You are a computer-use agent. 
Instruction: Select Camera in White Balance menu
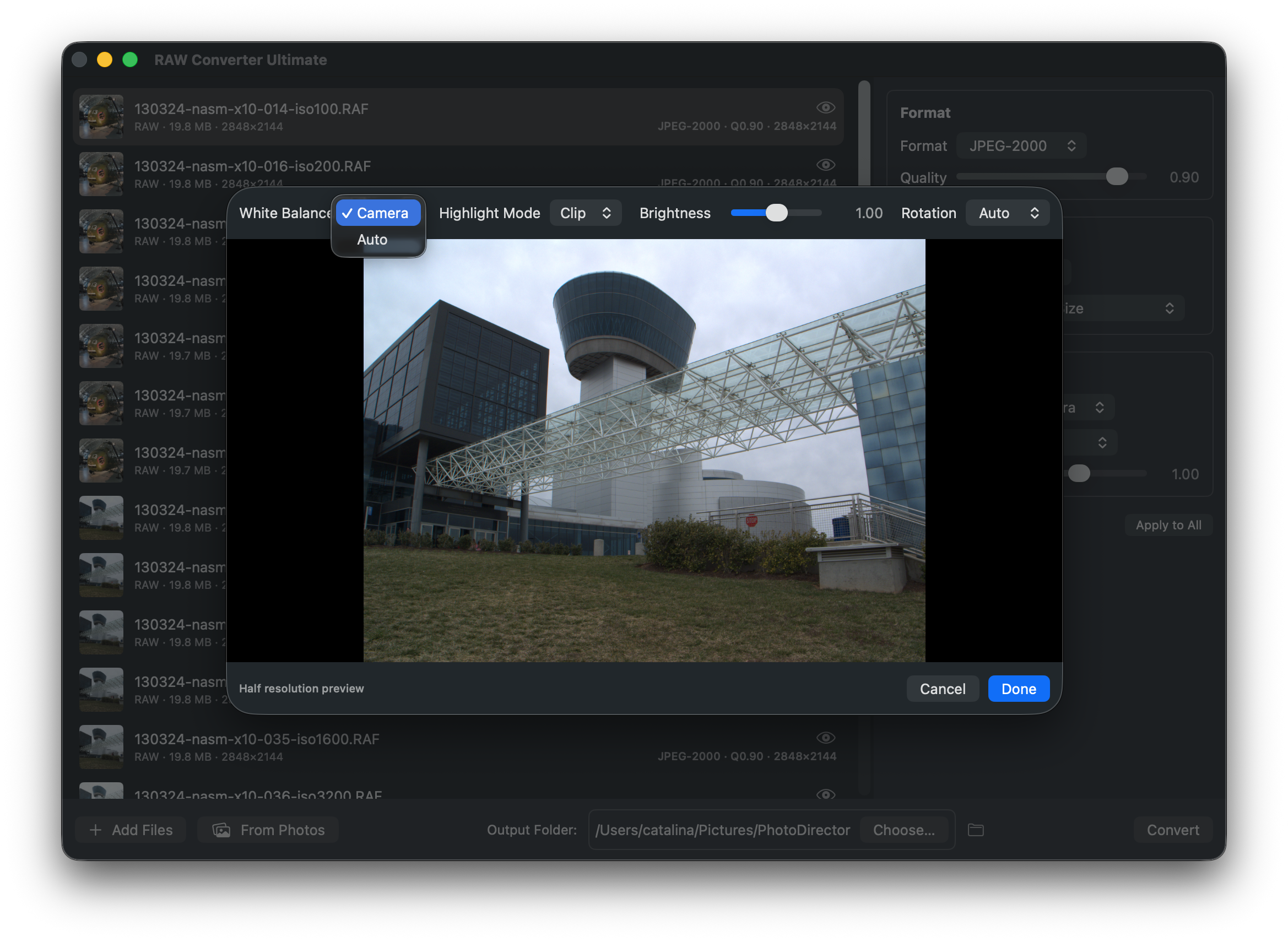coord(378,213)
